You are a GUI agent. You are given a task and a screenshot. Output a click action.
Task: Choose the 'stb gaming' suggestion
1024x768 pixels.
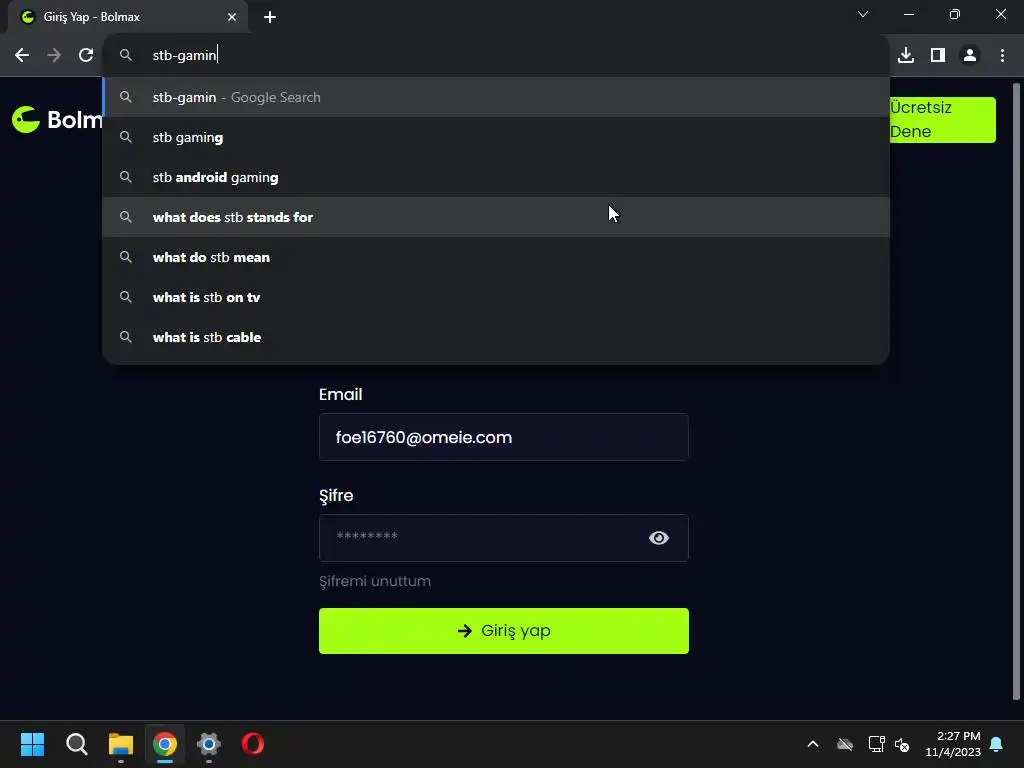[x=496, y=137]
